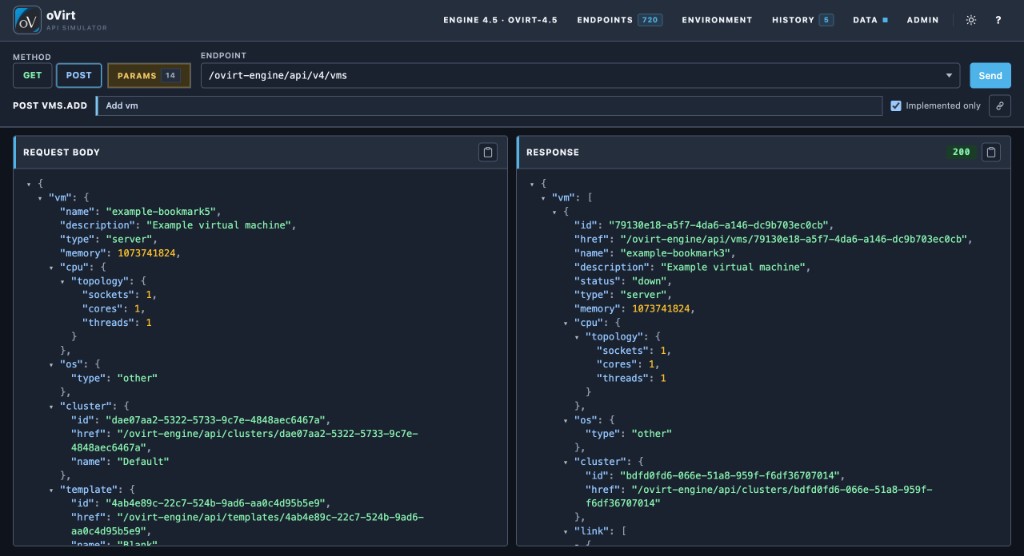Collapse the request "topology" node
The width and height of the screenshot is (1024, 556).
[62, 282]
